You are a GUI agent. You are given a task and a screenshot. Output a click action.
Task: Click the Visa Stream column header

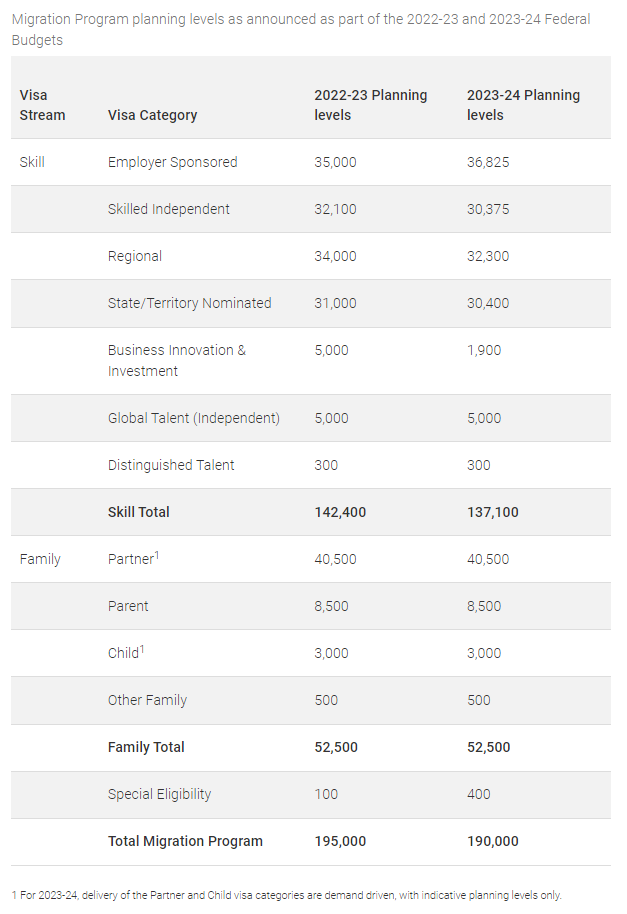point(42,105)
